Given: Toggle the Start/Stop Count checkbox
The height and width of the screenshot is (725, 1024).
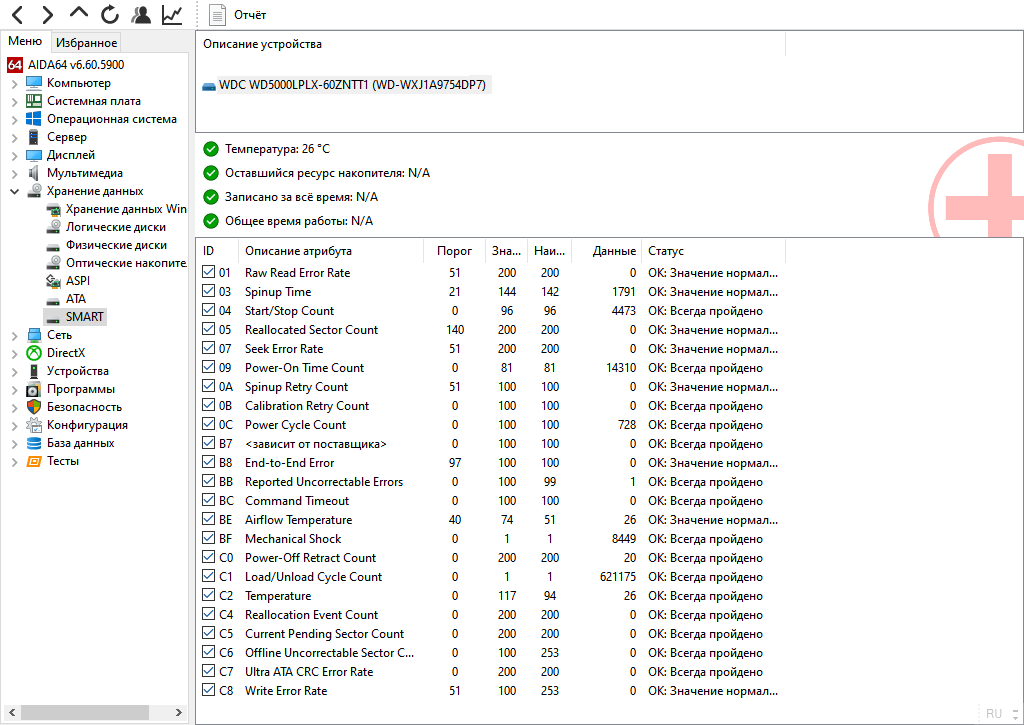Looking at the screenshot, I should tap(208, 310).
